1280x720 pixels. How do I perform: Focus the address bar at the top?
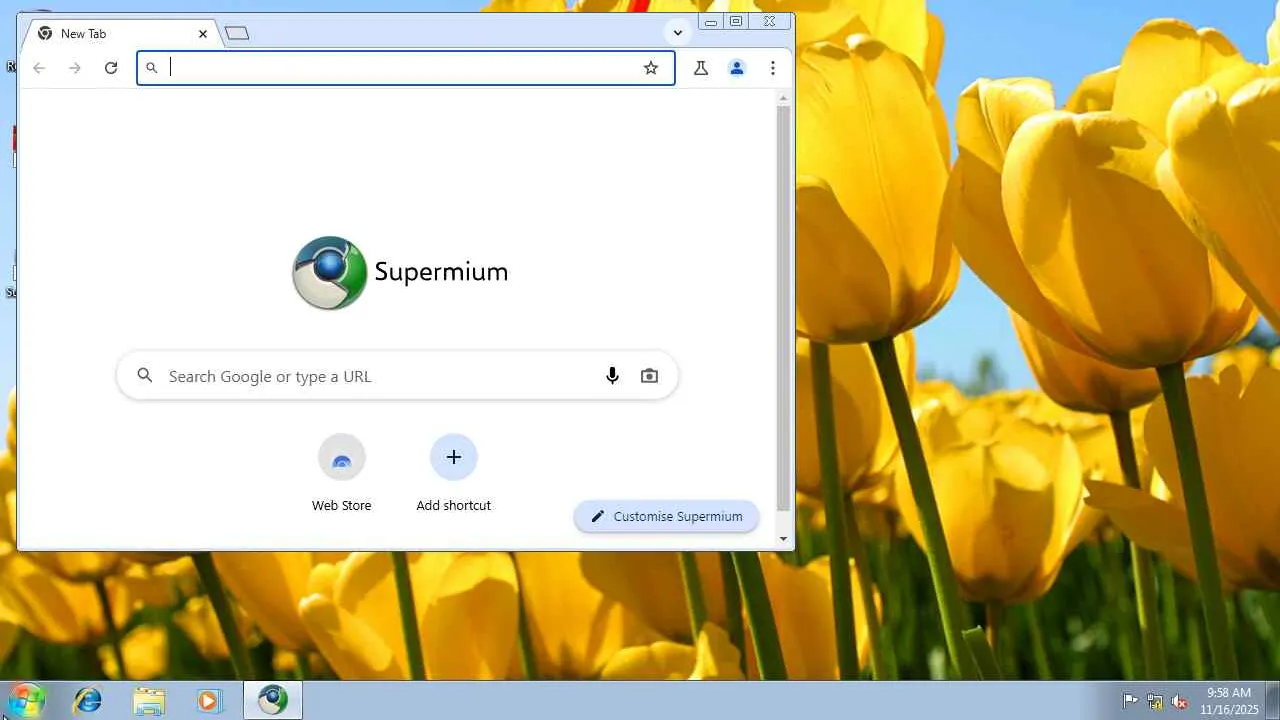pos(405,68)
